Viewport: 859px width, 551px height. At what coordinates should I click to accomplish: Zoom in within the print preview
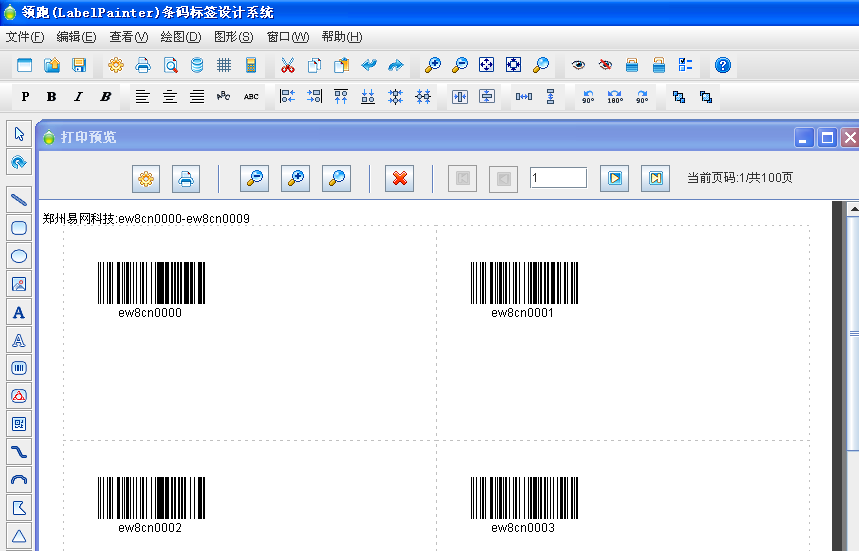pyautogui.click(x=295, y=178)
